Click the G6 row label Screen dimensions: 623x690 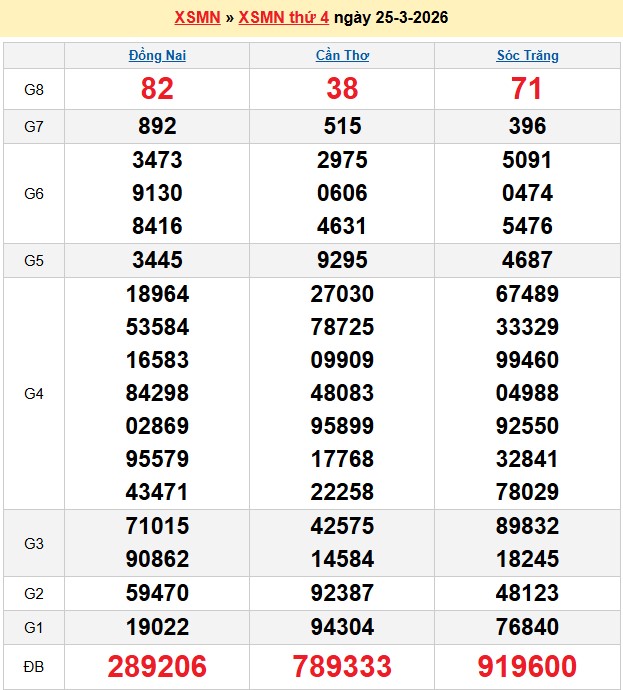(34, 193)
